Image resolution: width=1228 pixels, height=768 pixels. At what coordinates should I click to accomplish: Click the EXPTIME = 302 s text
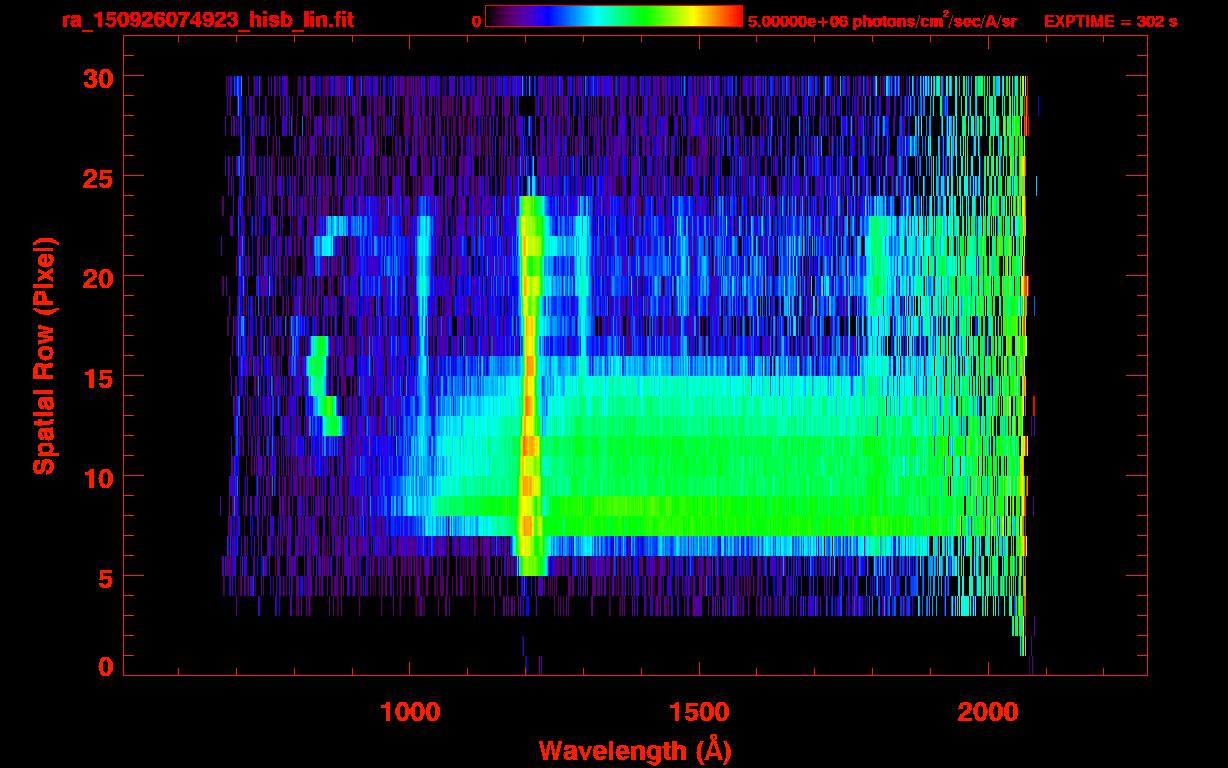pos(1110,21)
